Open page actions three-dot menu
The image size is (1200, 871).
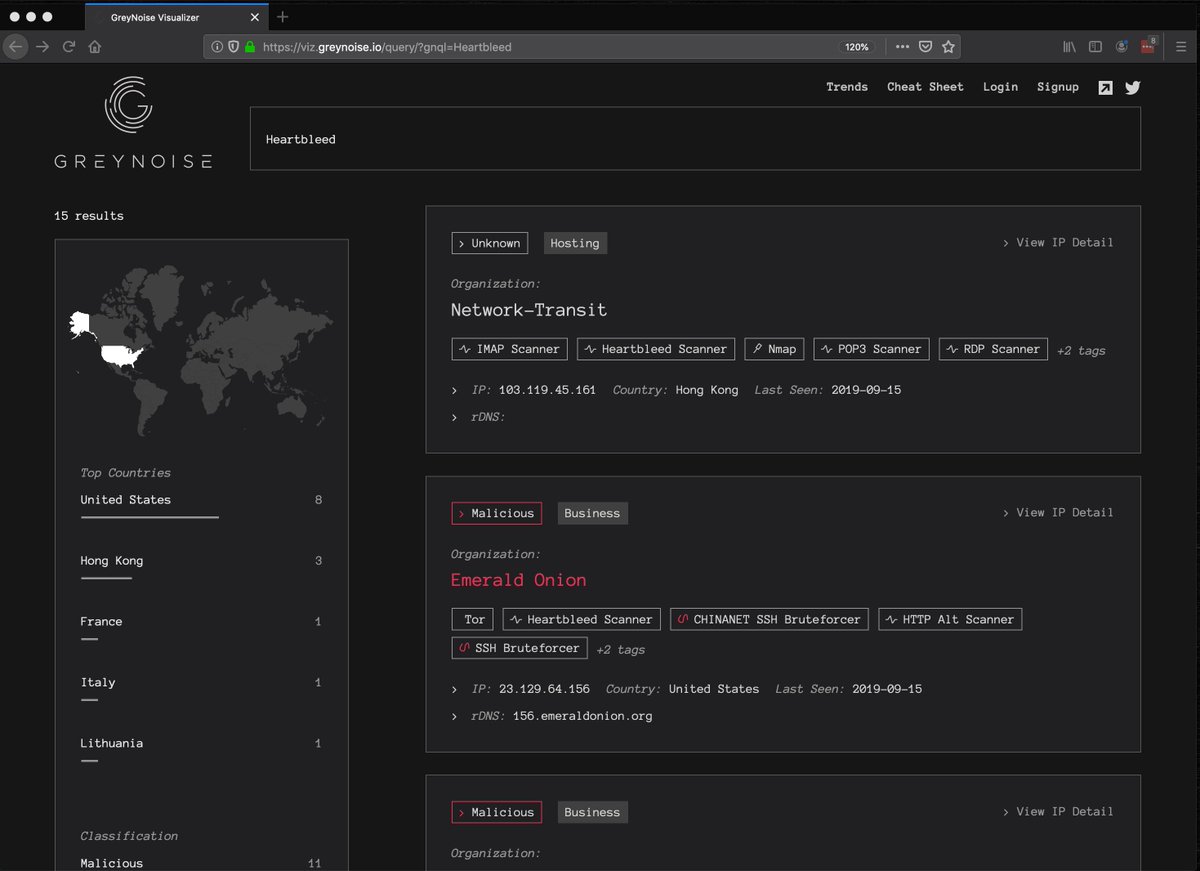click(x=902, y=47)
